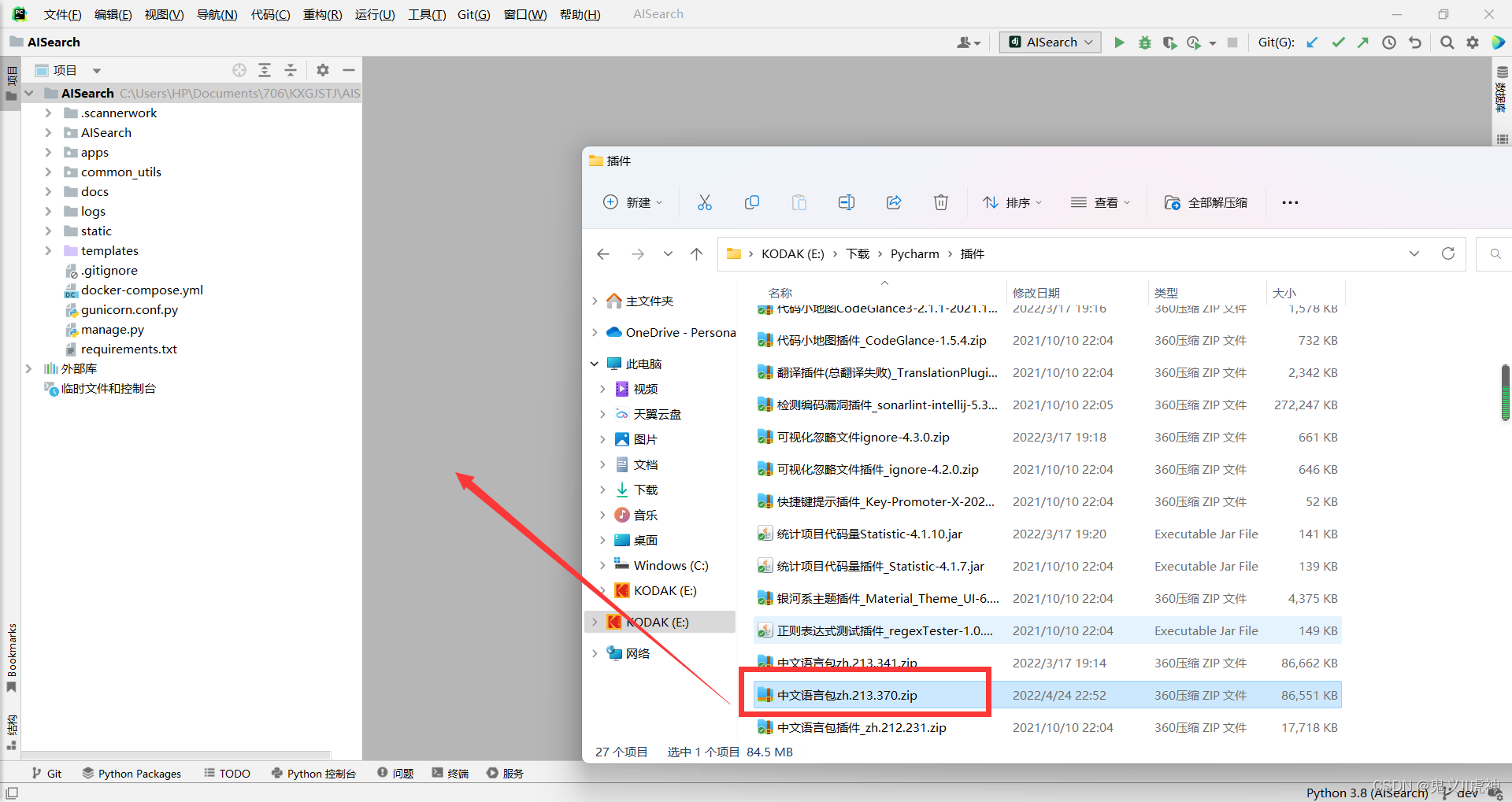Open the Python 控制台 tool tab

coord(313,774)
